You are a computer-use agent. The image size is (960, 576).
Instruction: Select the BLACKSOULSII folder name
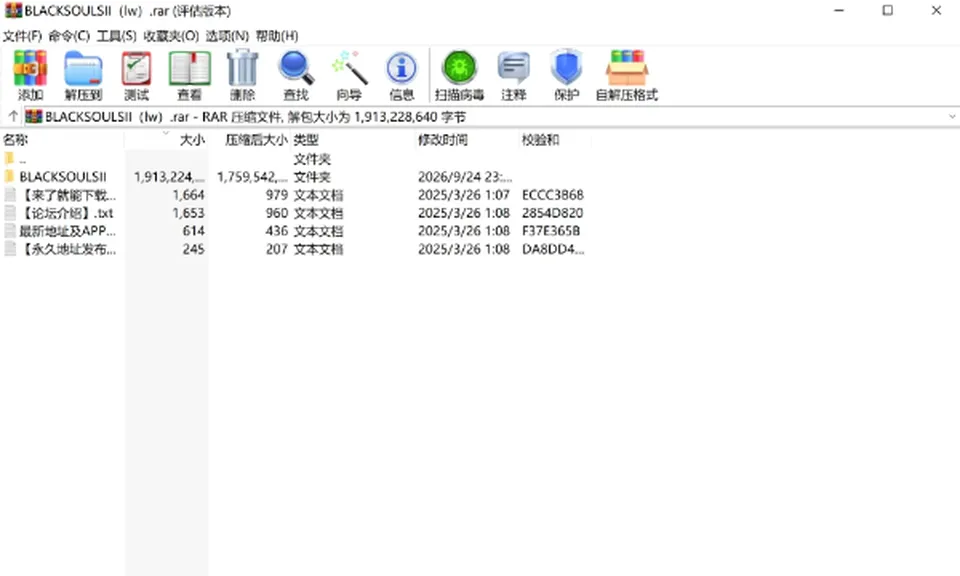click(63, 177)
